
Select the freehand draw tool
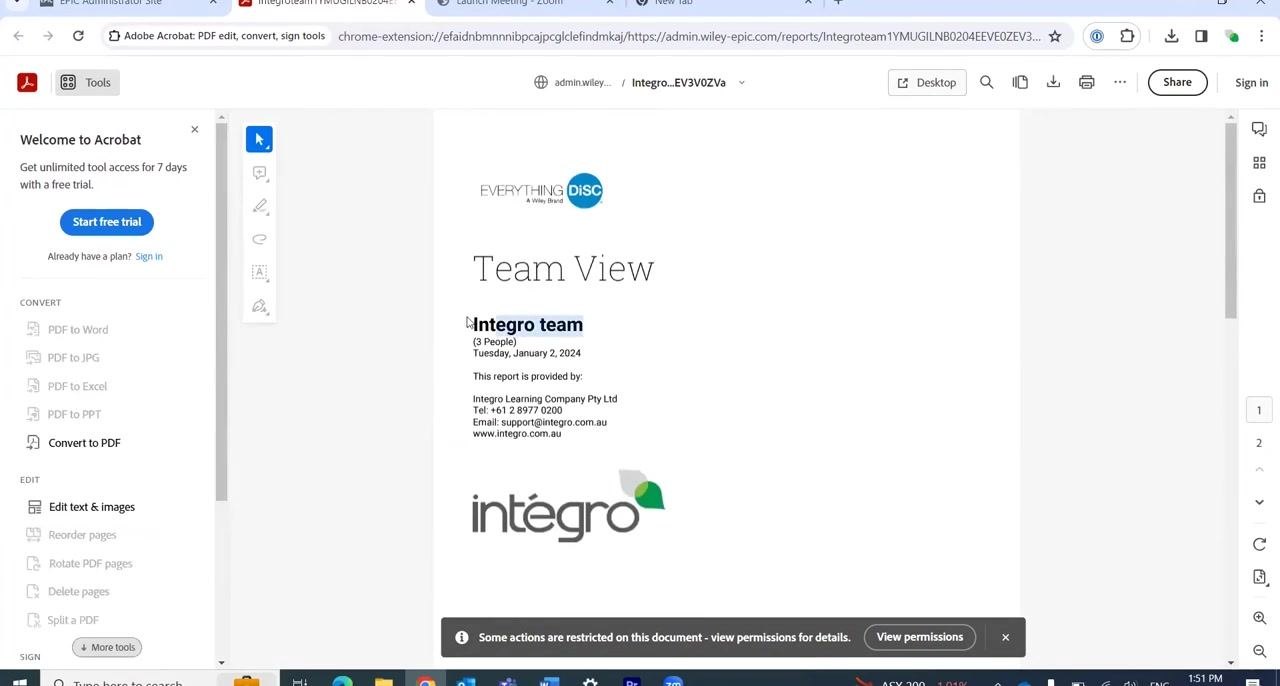click(x=259, y=239)
